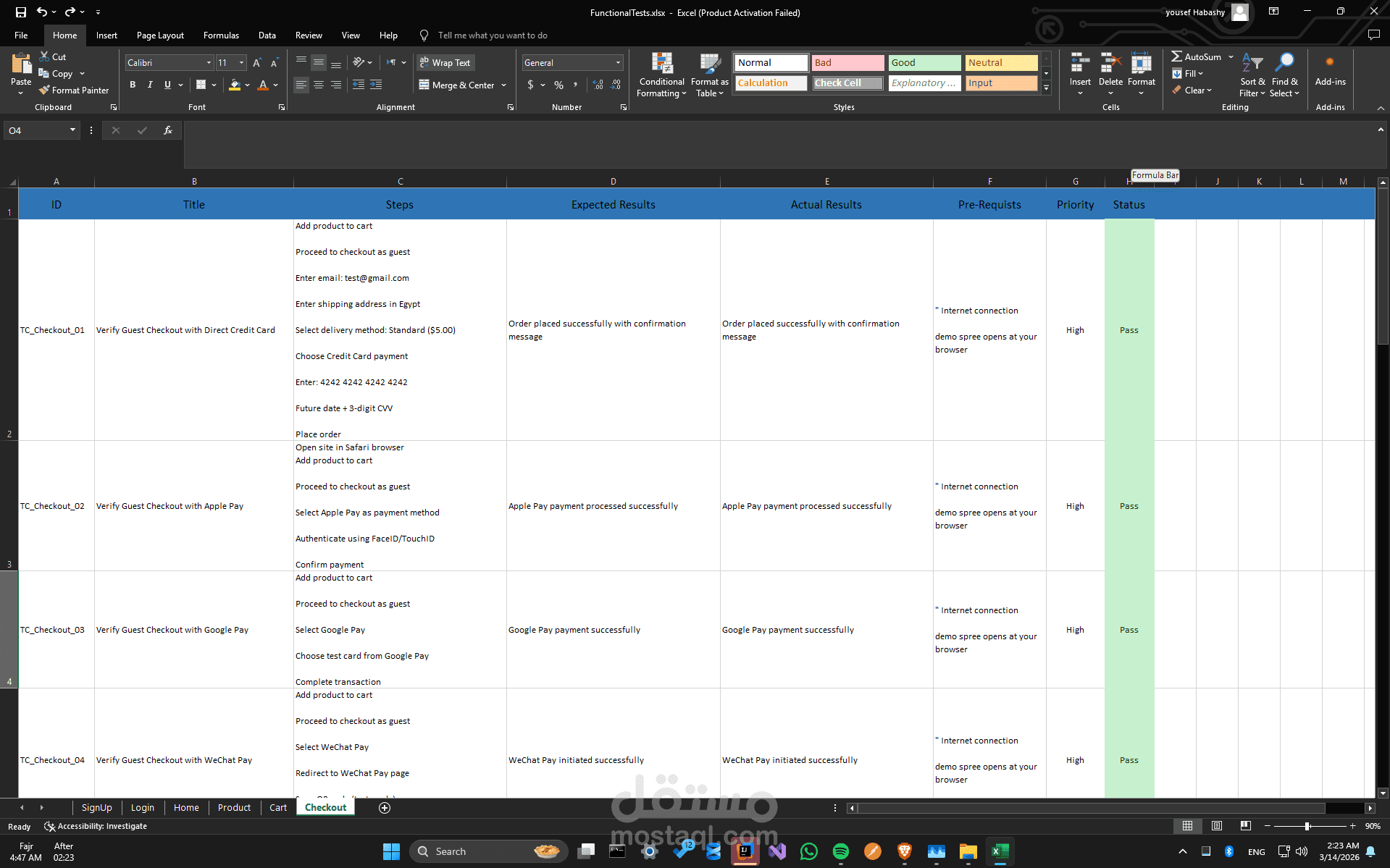The width and height of the screenshot is (1390, 868).
Task: Apply the font color swatch
Action: tap(263, 85)
